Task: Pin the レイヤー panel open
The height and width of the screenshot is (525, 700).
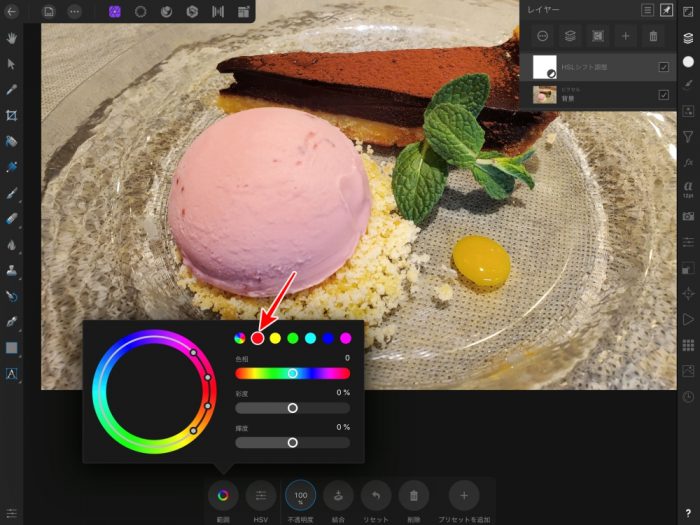Action: (667, 10)
